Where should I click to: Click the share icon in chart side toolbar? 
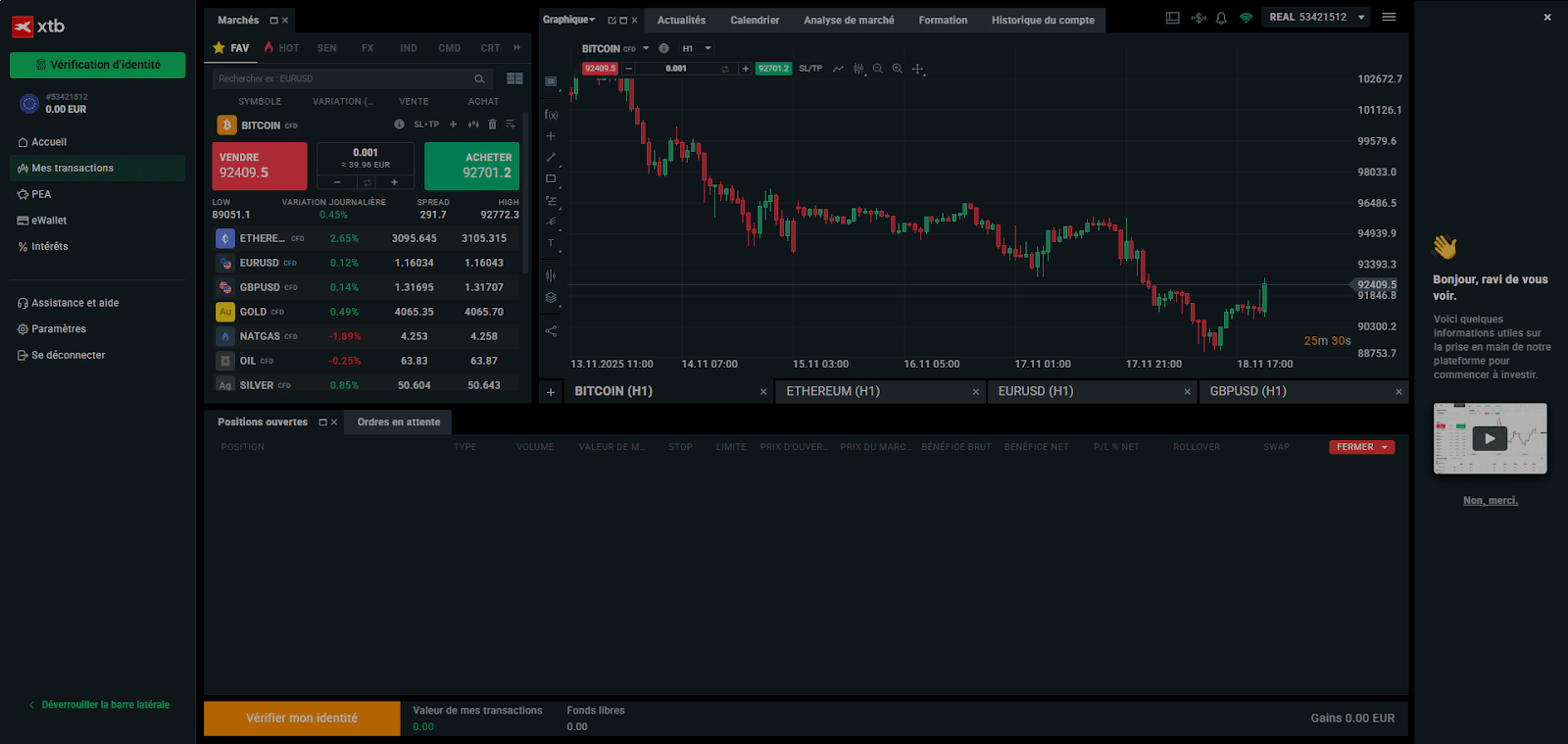pyautogui.click(x=551, y=331)
